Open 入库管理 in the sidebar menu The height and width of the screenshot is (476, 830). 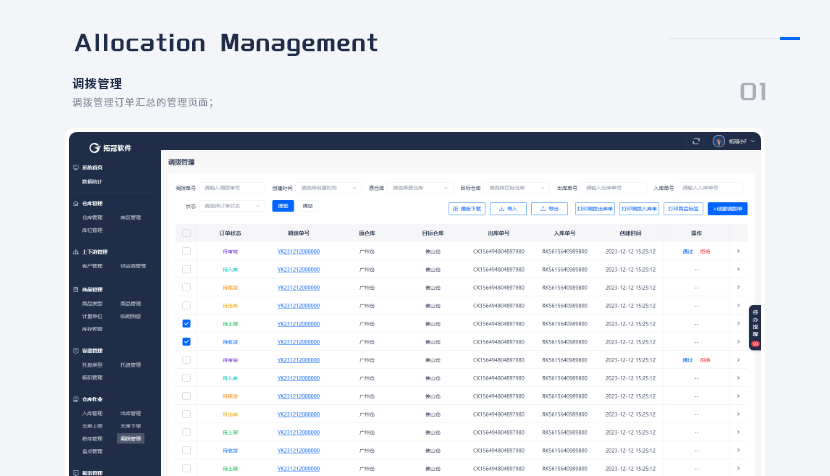click(92, 413)
